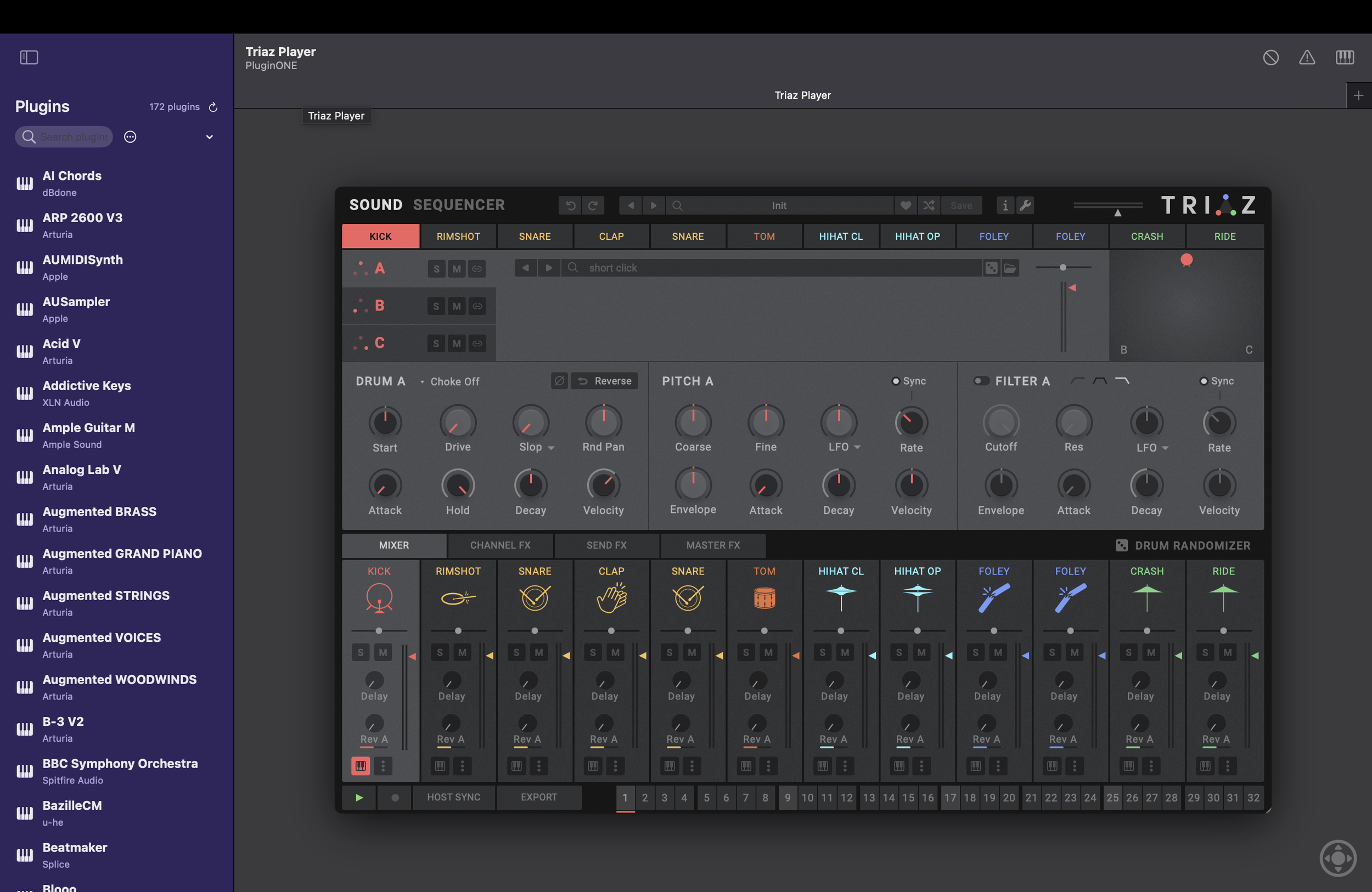Open the MASTER FX tab
The image size is (1372, 892).
pos(713,545)
